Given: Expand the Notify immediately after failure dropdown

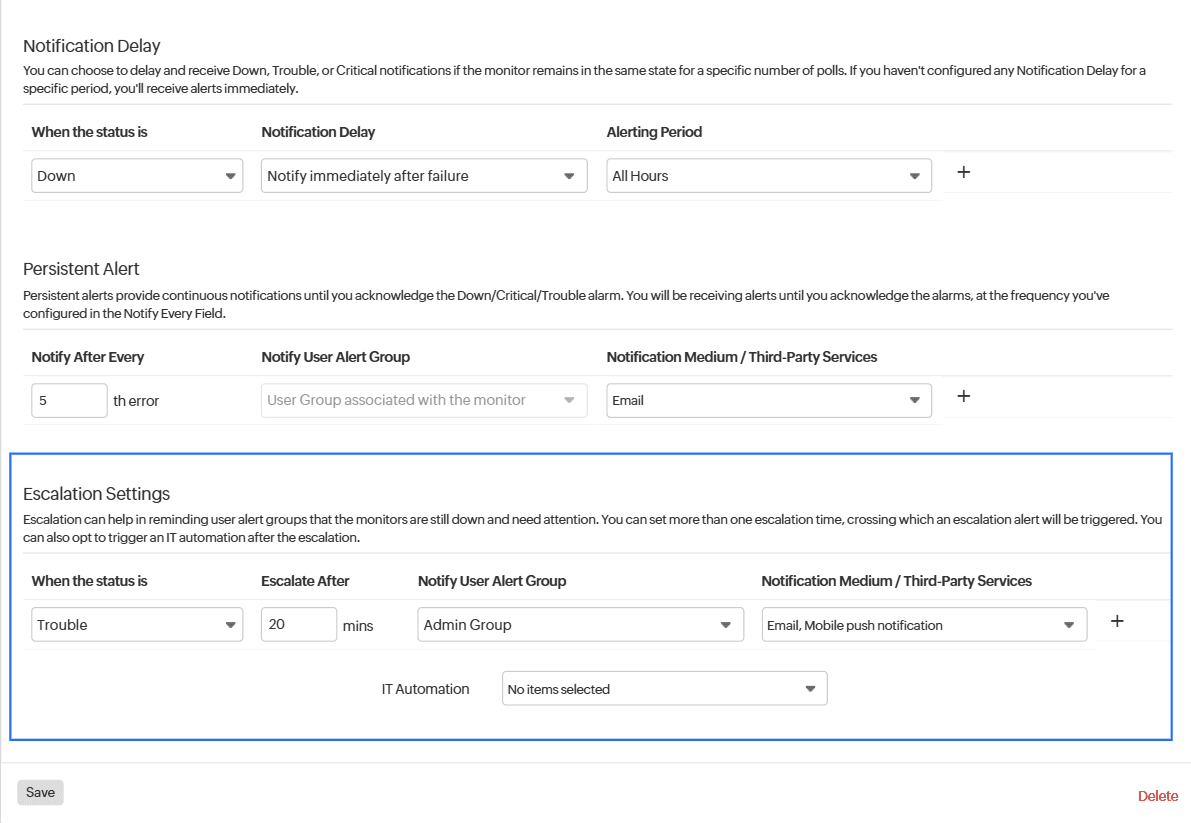Looking at the screenshot, I should (x=424, y=176).
